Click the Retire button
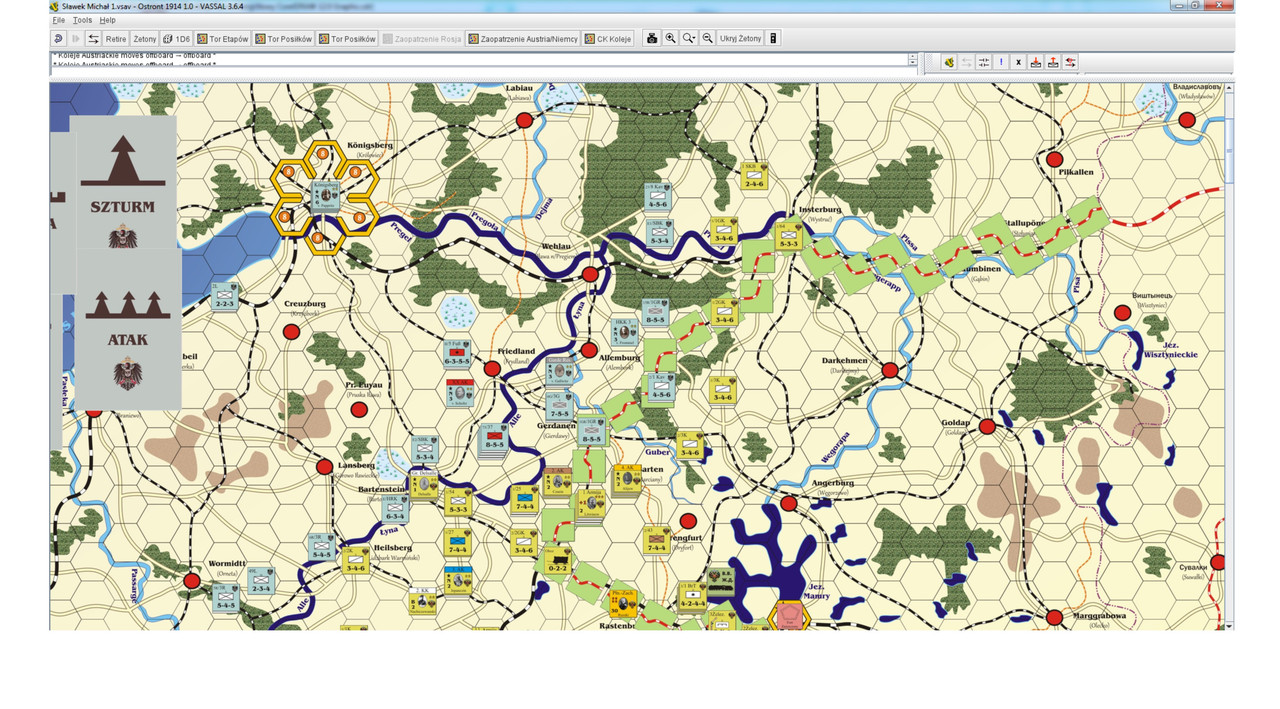This screenshot has height=709, width=1280. 116,39
